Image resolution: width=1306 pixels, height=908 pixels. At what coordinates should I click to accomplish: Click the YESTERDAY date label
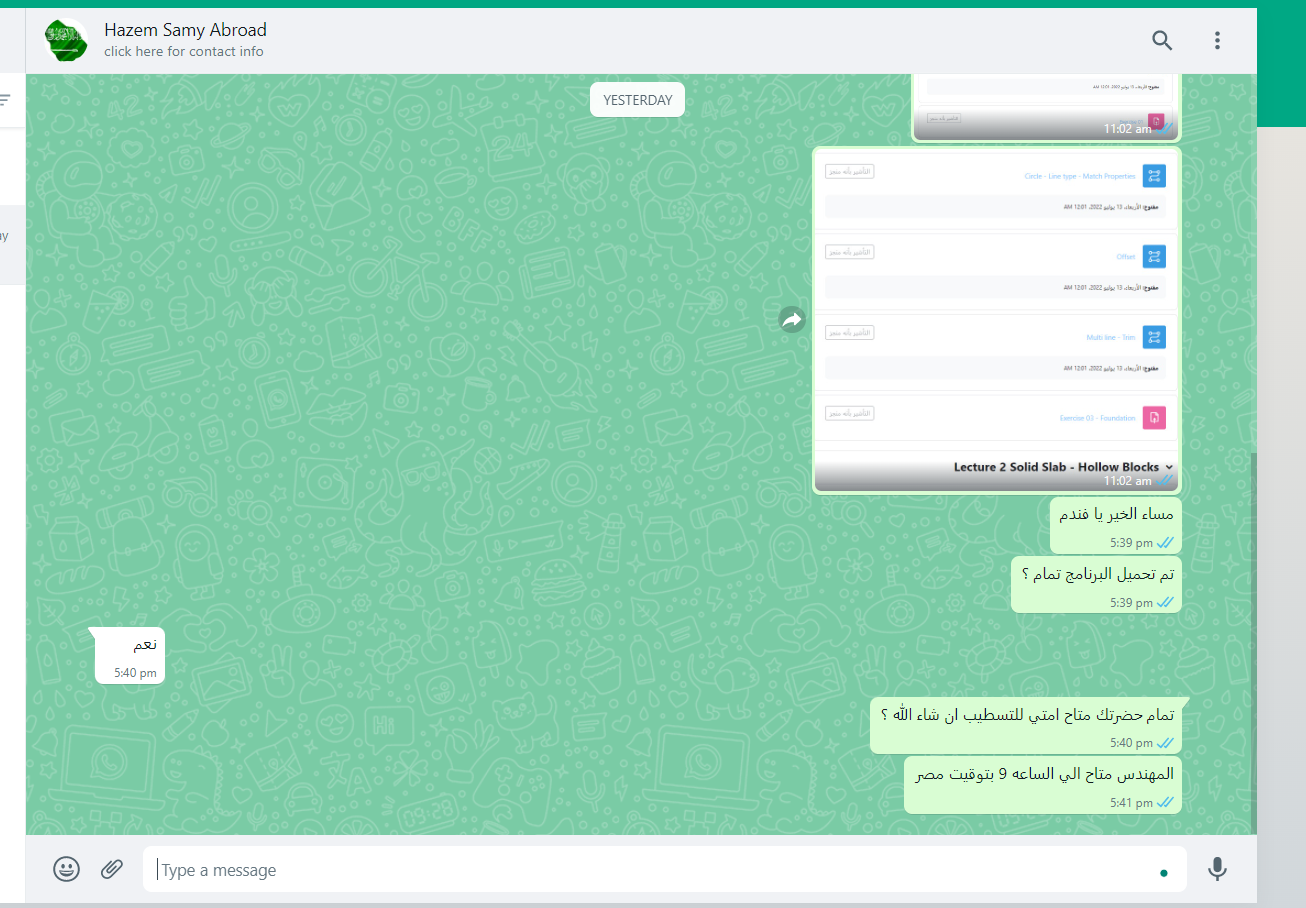[637, 100]
